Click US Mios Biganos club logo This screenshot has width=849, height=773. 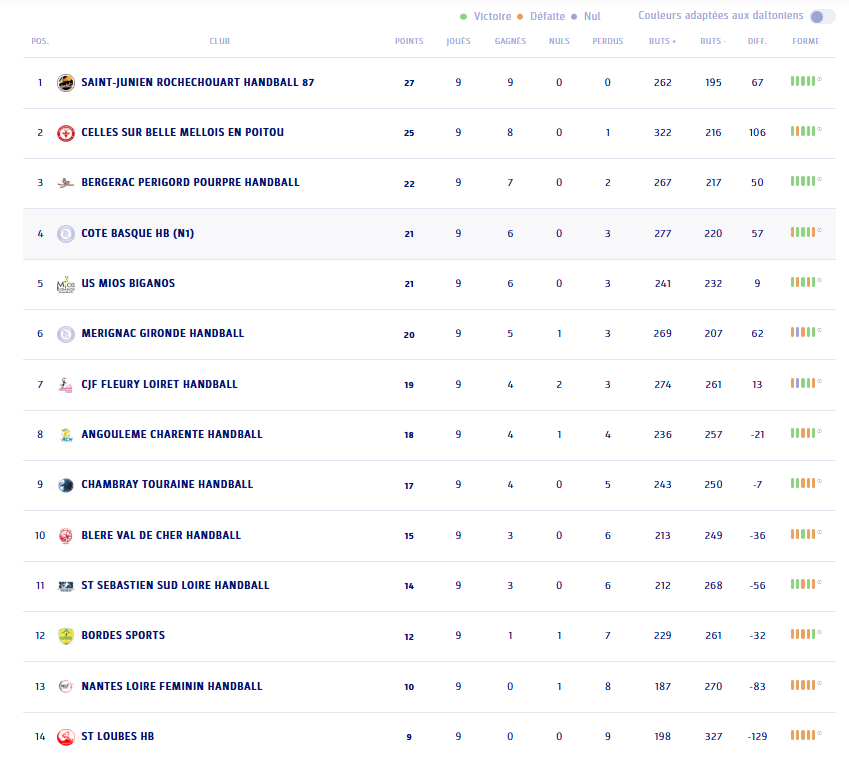coord(66,284)
